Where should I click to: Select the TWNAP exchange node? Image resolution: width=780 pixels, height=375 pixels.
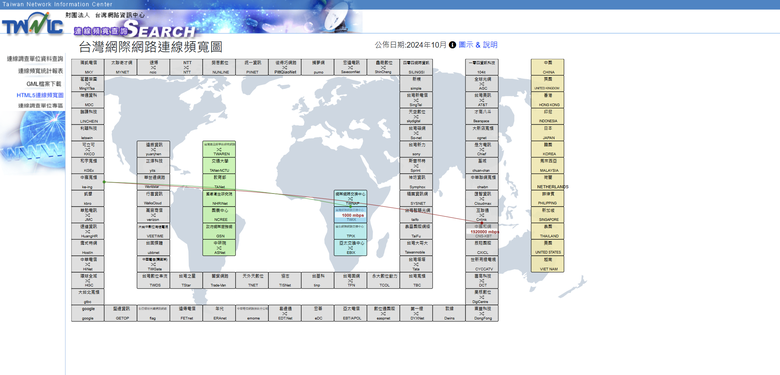[351, 198]
